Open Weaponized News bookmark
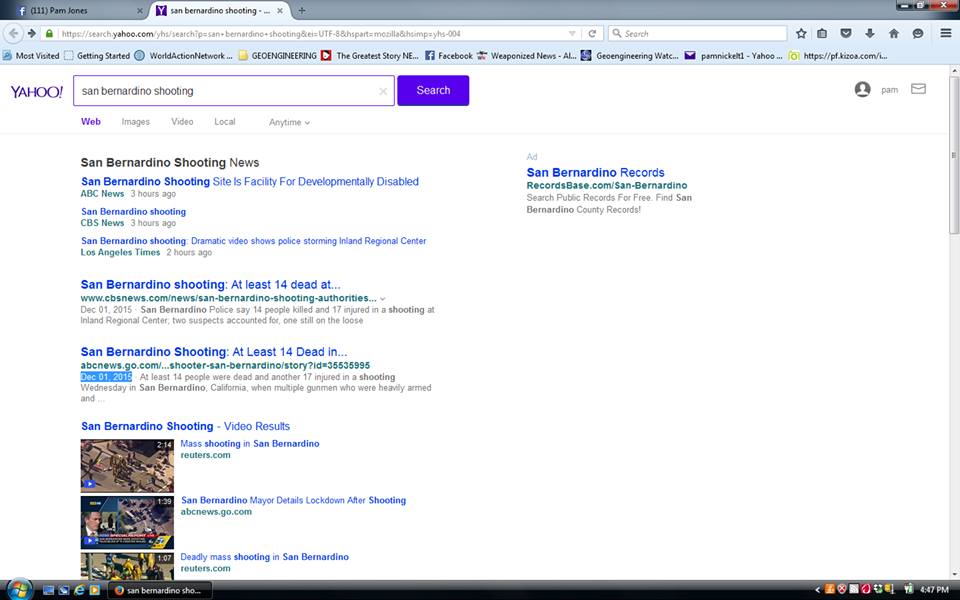The height and width of the screenshot is (600, 960). pyautogui.click(x=527, y=56)
